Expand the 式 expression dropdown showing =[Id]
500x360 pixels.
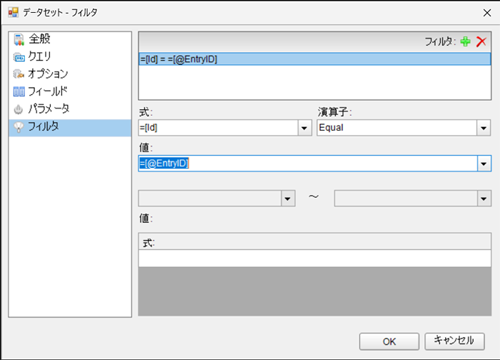click(x=304, y=128)
